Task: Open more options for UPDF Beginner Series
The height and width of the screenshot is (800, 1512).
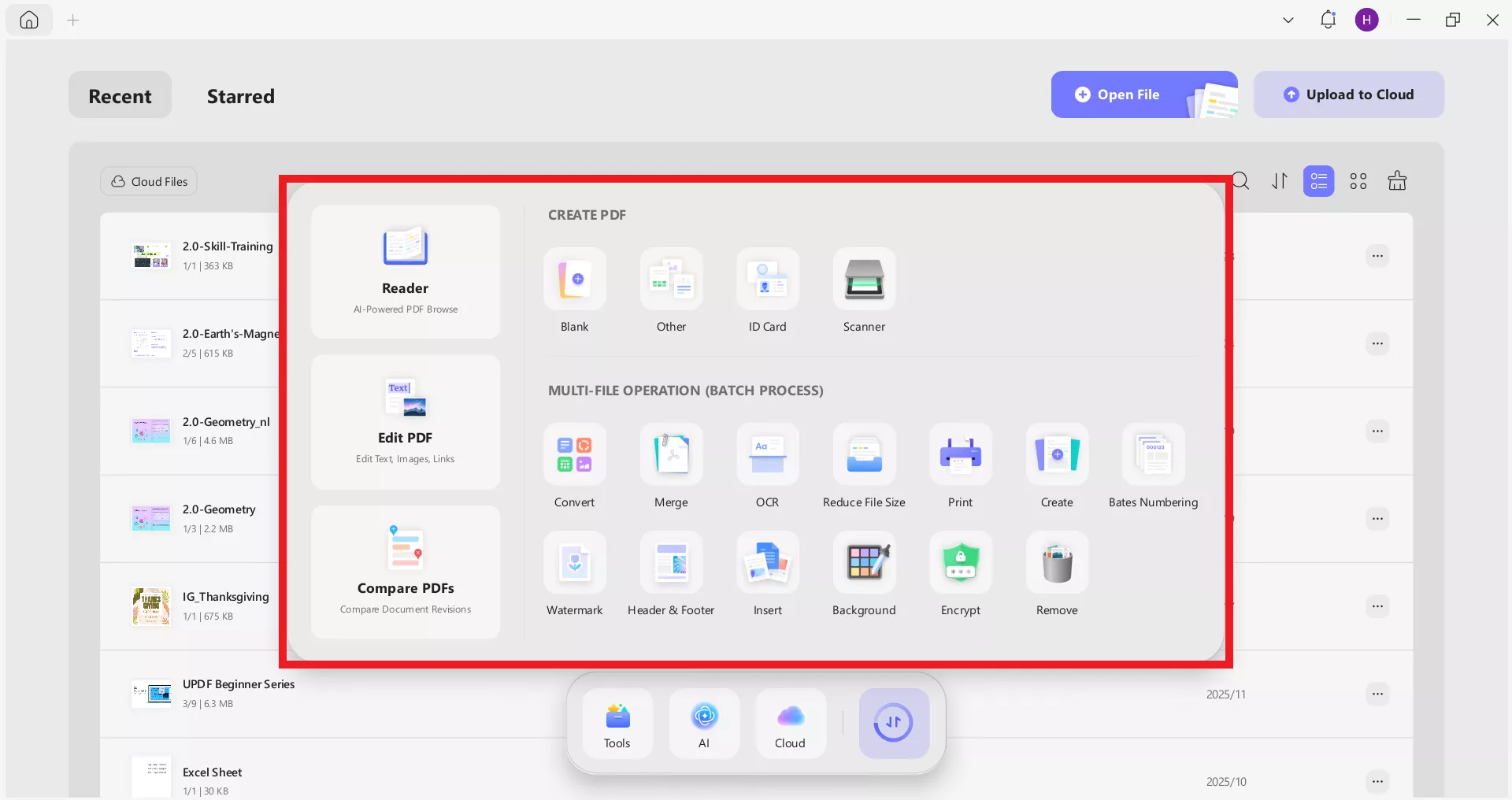Action: (x=1377, y=694)
